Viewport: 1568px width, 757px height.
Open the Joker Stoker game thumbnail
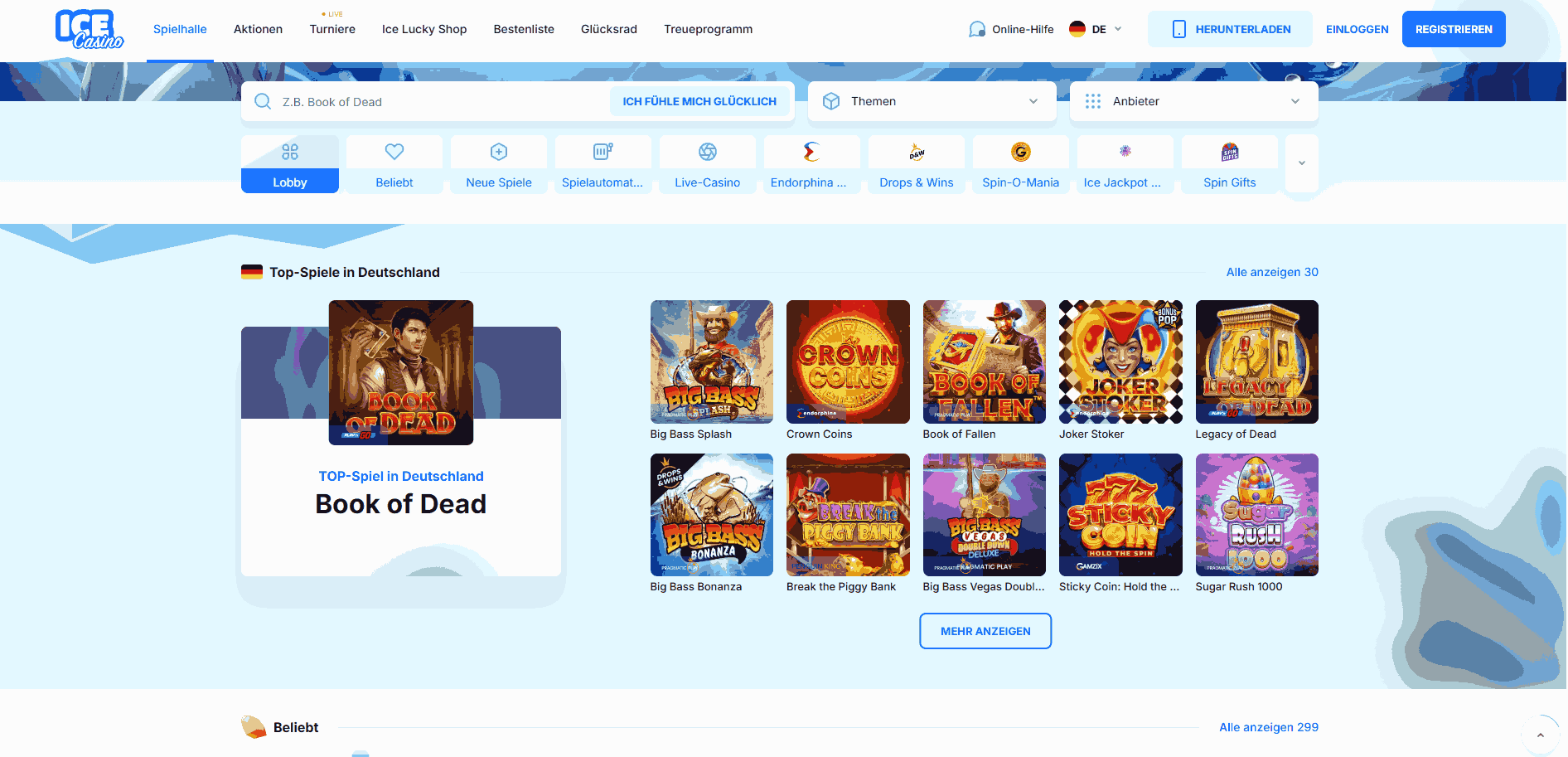coord(1120,362)
